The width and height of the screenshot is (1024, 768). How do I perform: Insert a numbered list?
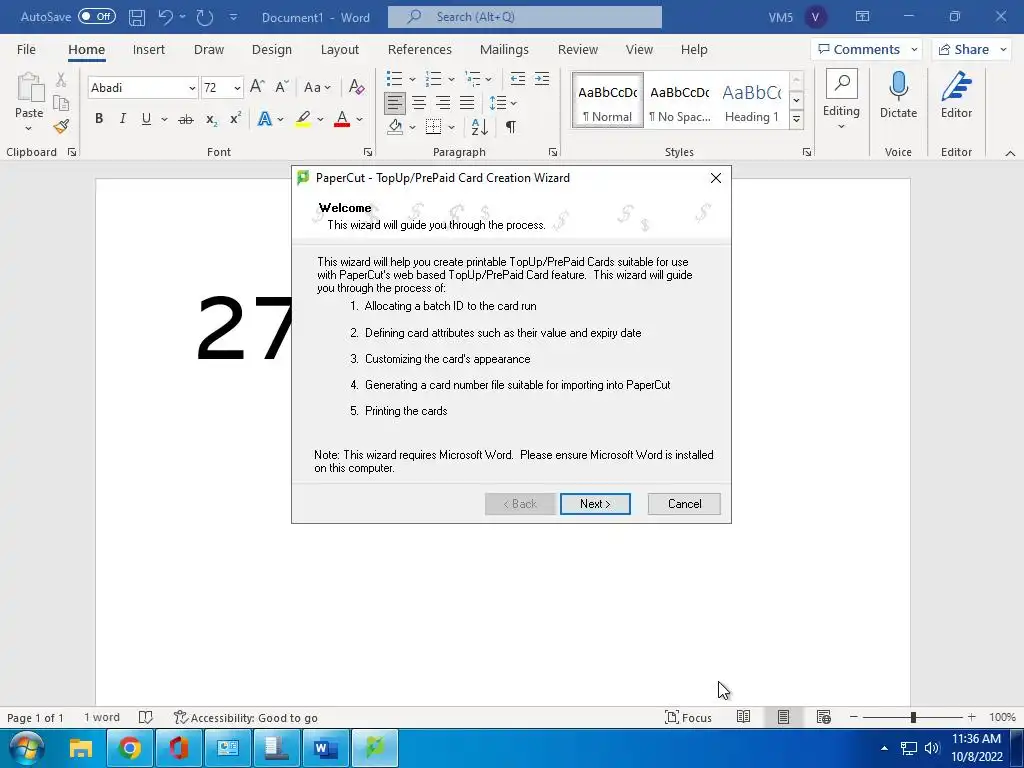434,79
